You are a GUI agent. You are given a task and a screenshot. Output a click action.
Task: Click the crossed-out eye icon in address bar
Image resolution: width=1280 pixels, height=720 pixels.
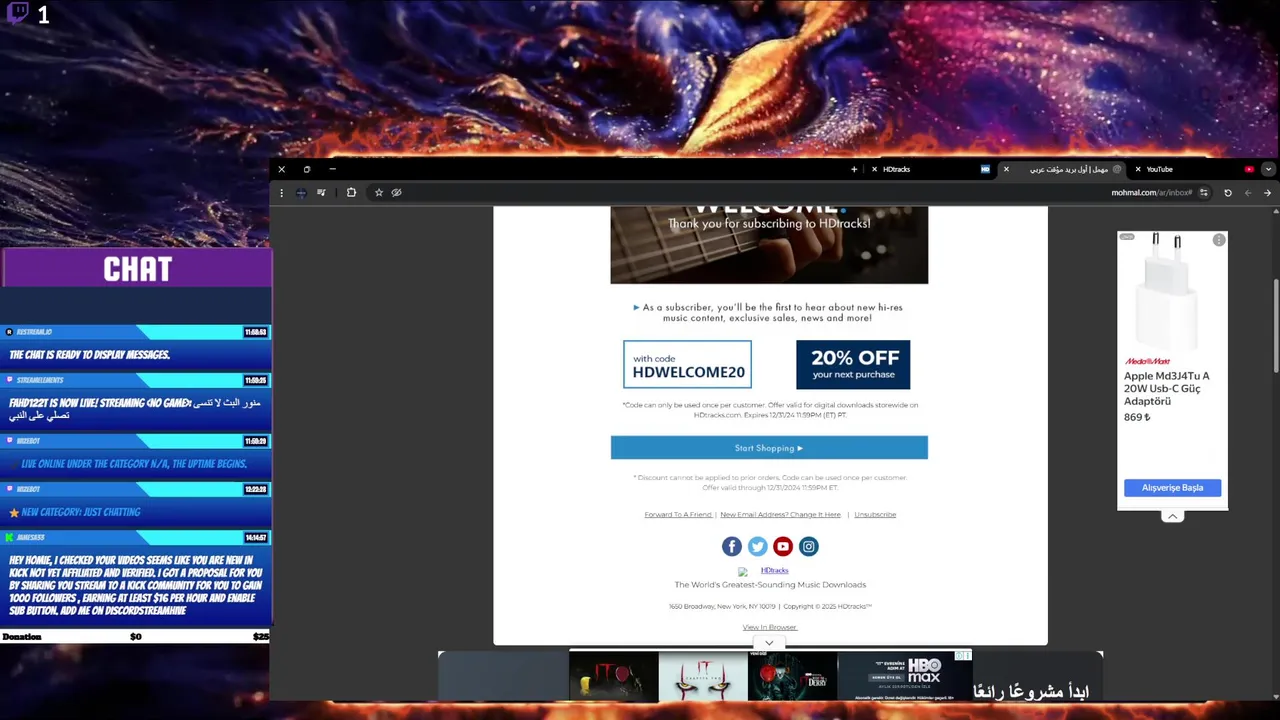[x=397, y=193]
